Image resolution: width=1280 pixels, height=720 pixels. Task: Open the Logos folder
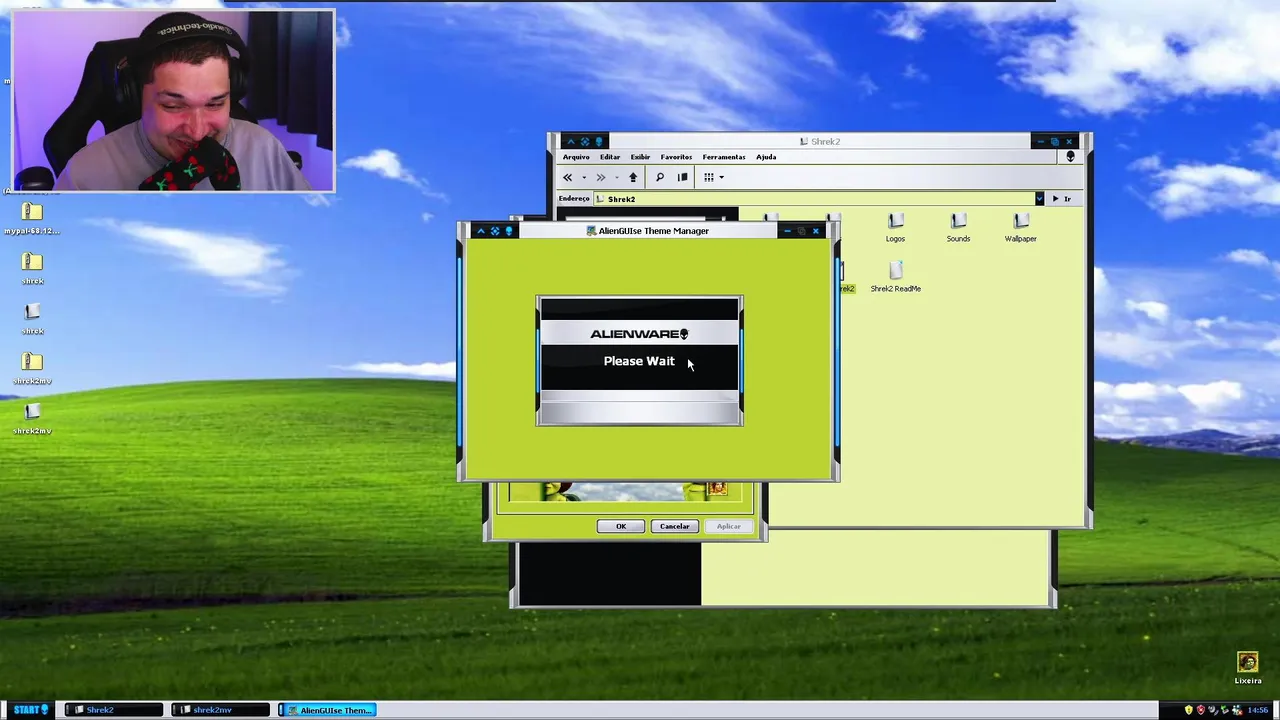(895, 228)
